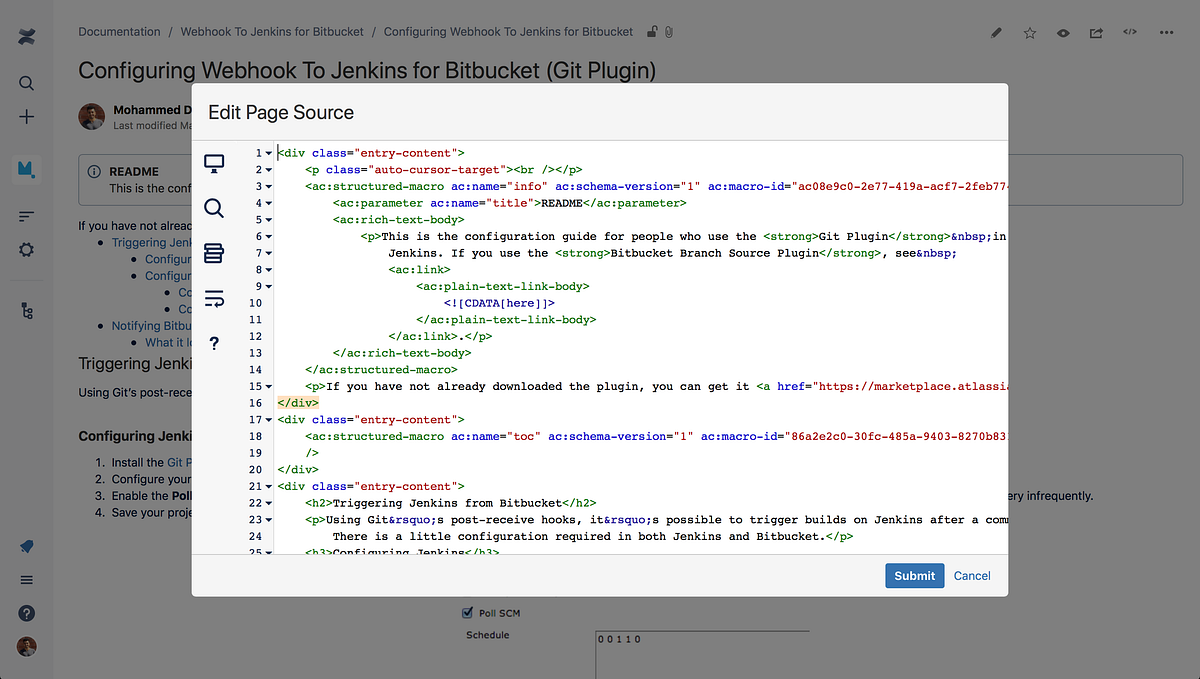Open search in the Edit Page Source toolbar
This screenshot has height=679, width=1200.
214,208
